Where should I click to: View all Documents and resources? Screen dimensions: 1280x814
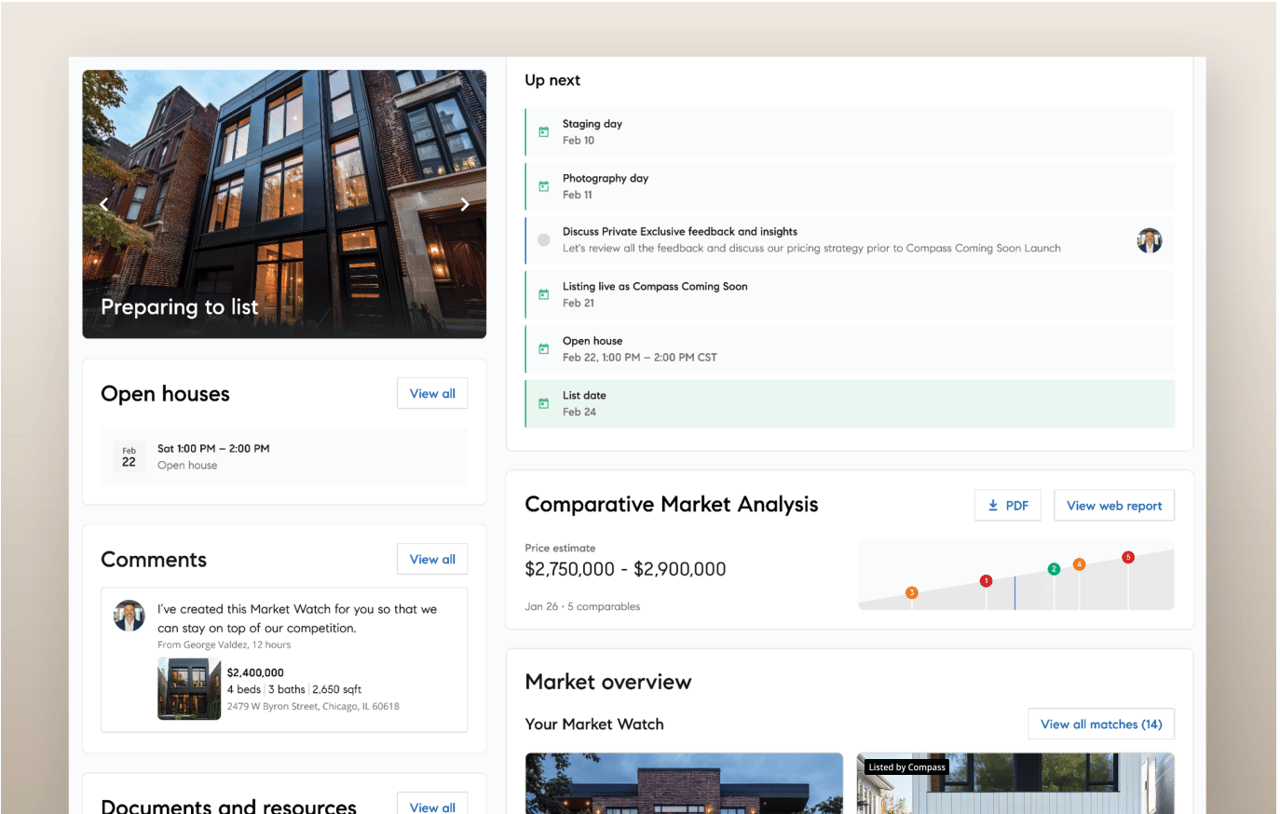432,806
